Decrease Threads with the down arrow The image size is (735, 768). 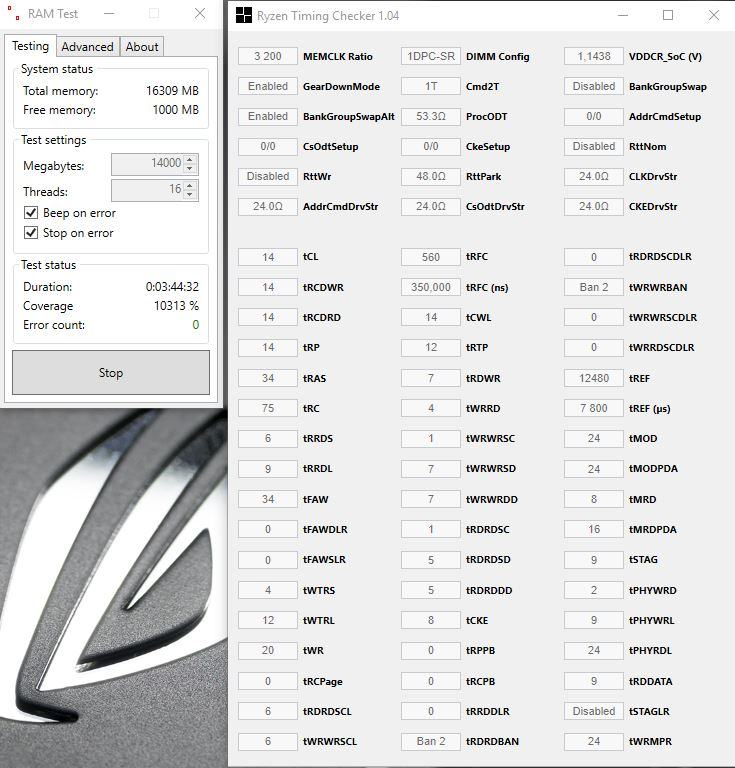coord(190,194)
